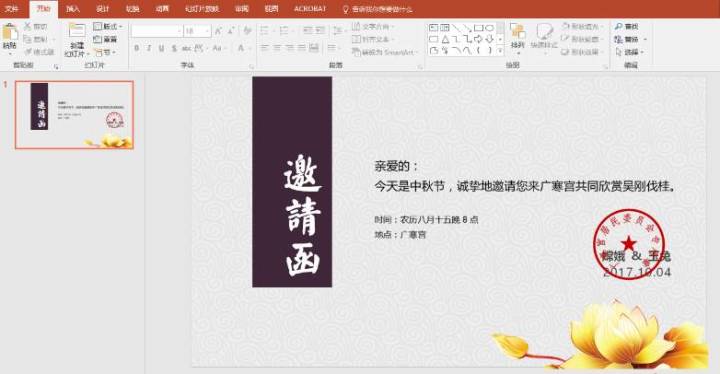Convert text using 转换为 SmartArt button
Screen dimensions: 720x374
[384, 52]
